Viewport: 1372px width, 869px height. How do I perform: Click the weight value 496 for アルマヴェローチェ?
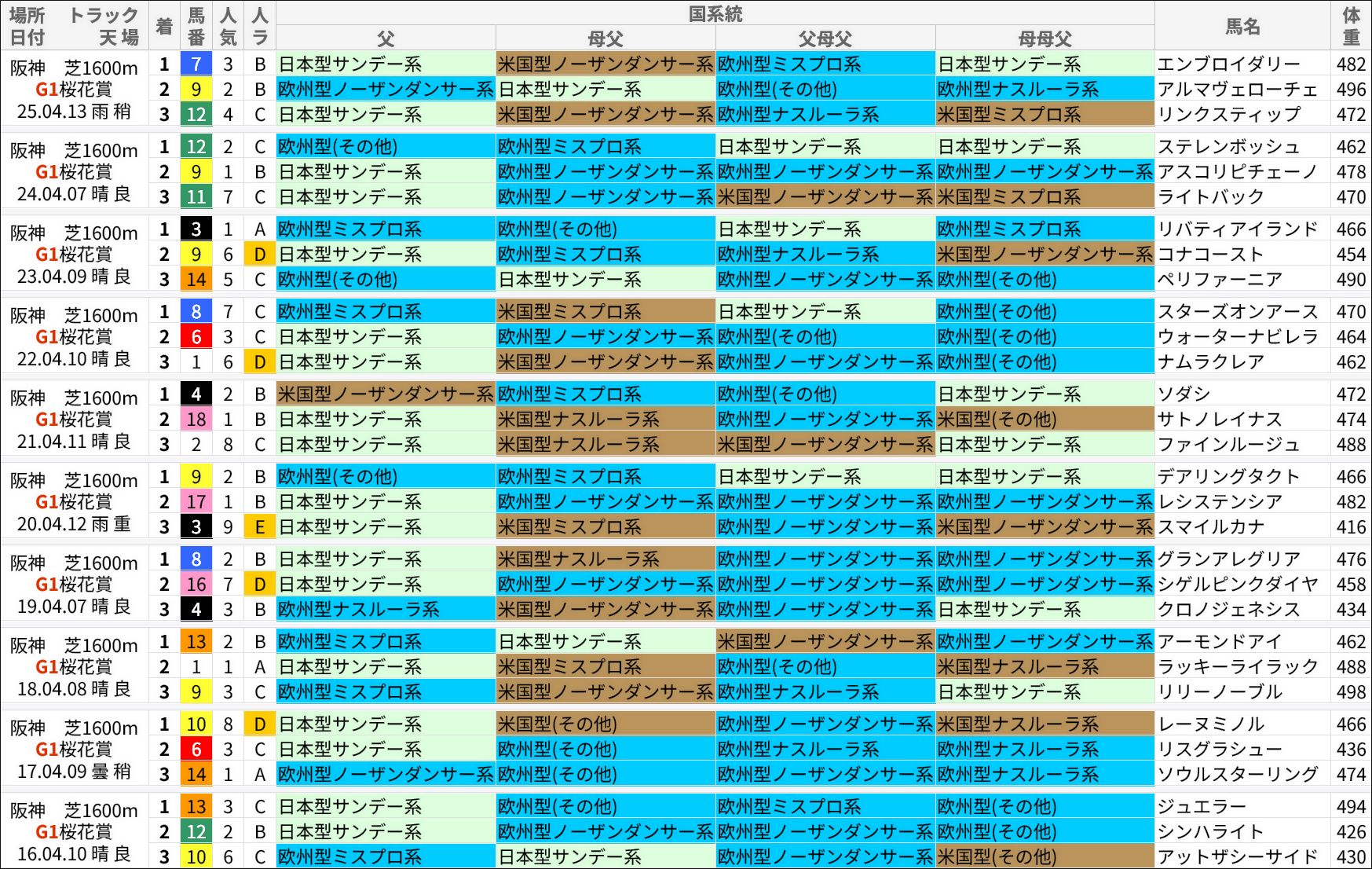[x=1352, y=90]
